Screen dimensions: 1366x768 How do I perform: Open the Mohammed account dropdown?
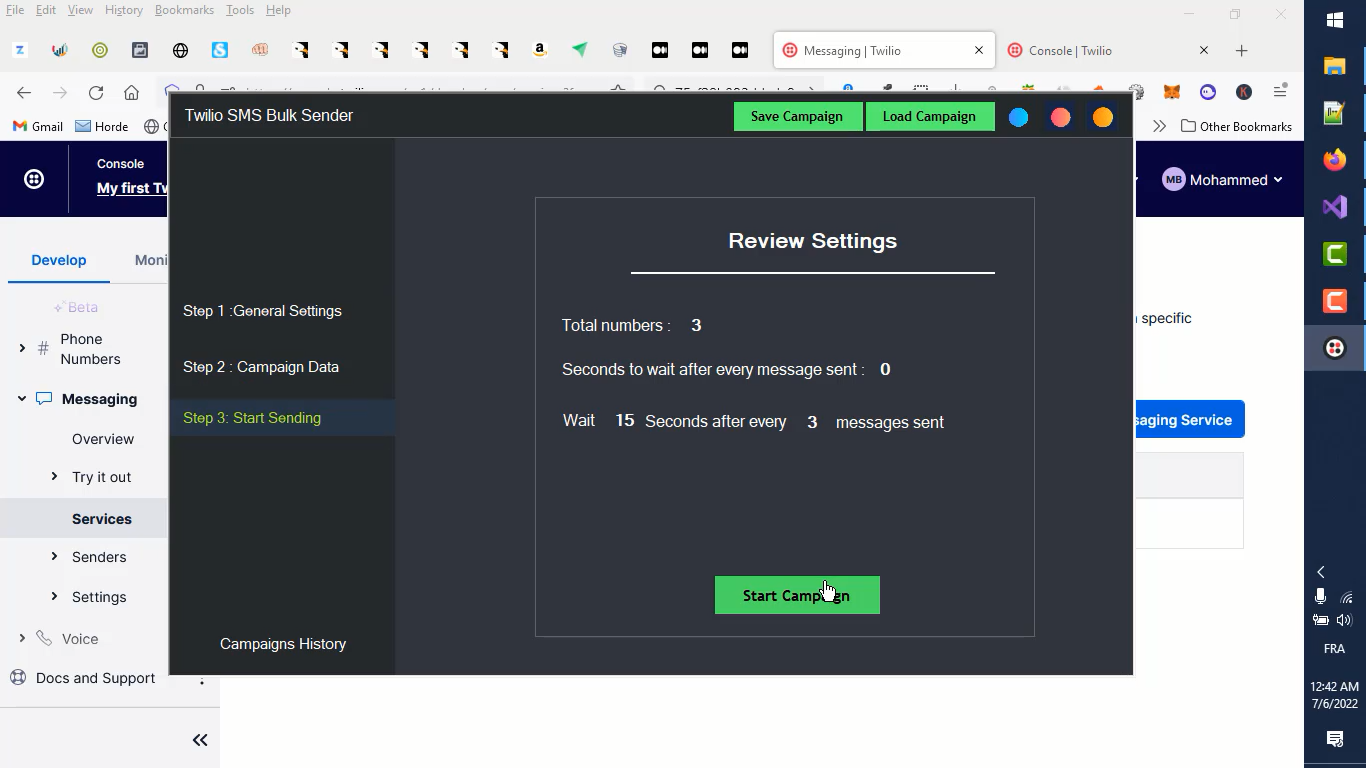point(1222,180)
